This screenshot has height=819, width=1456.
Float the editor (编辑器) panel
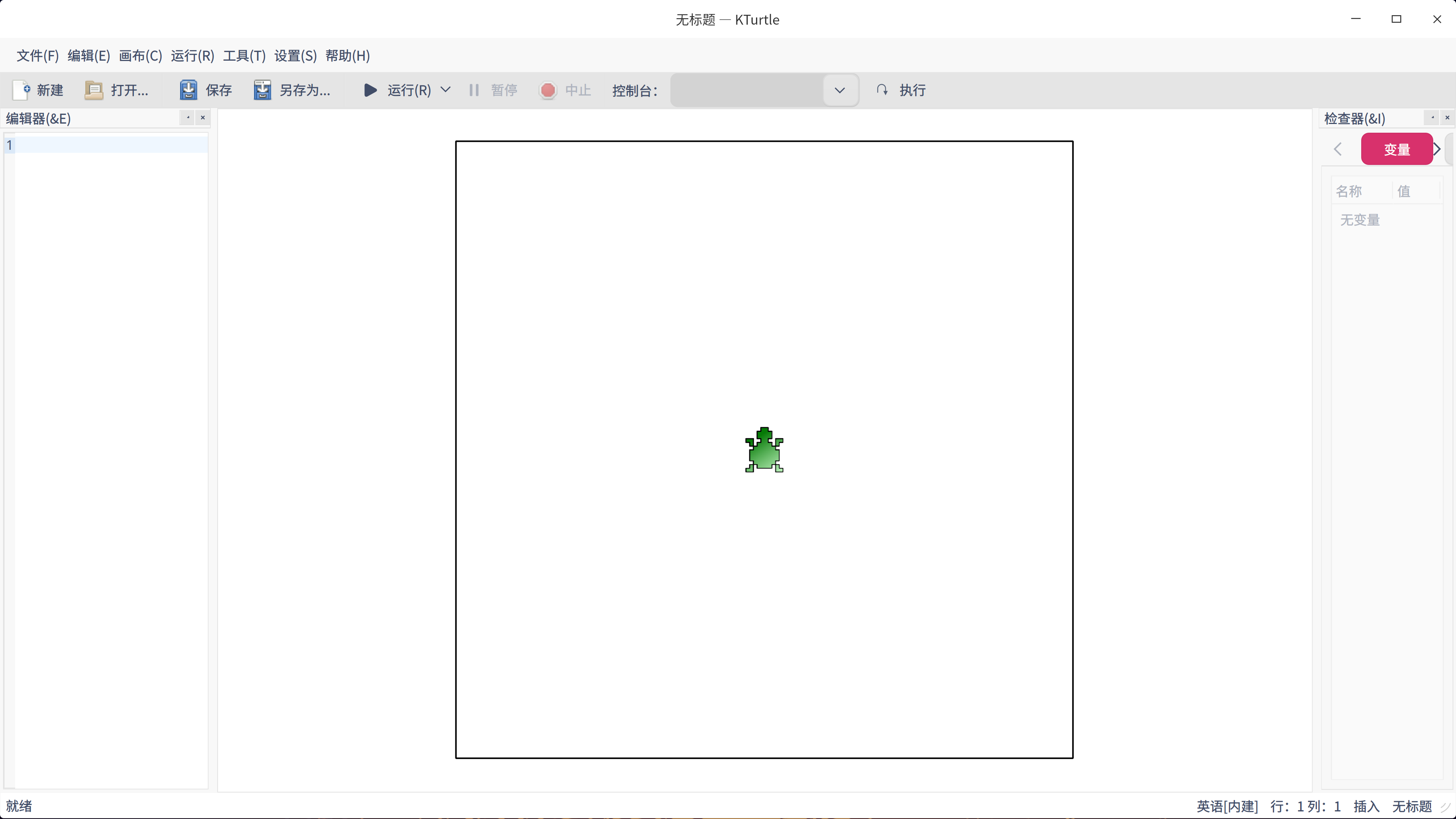pyautogui.click(x=188, y=118)
